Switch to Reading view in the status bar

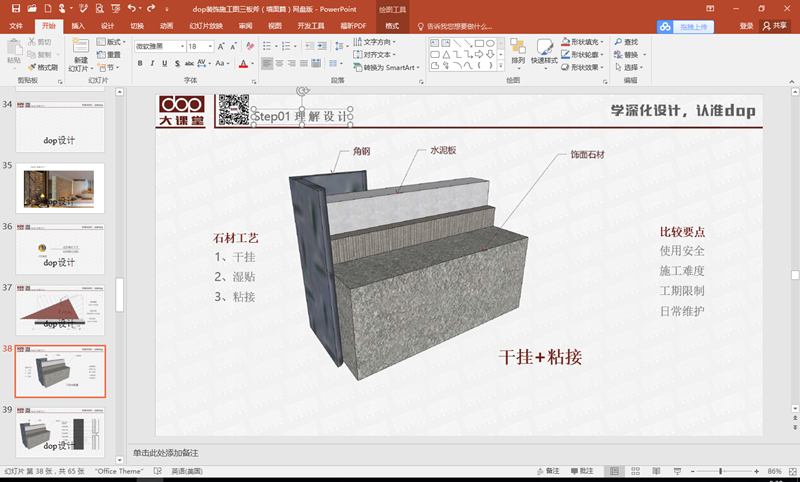pos(656,471)
